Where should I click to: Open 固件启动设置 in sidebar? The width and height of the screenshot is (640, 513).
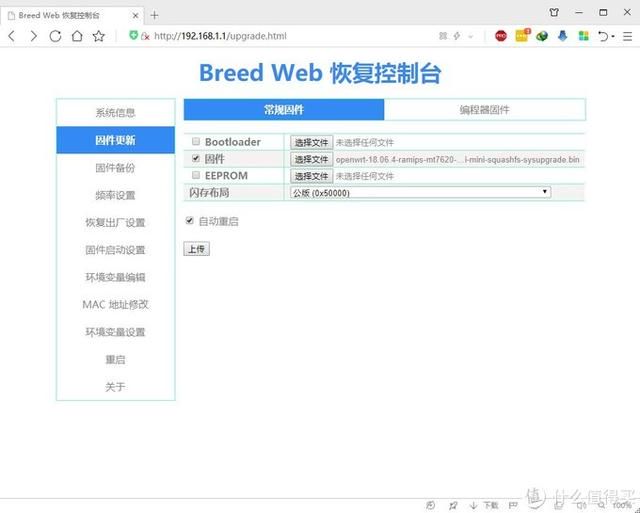(116, 250)
